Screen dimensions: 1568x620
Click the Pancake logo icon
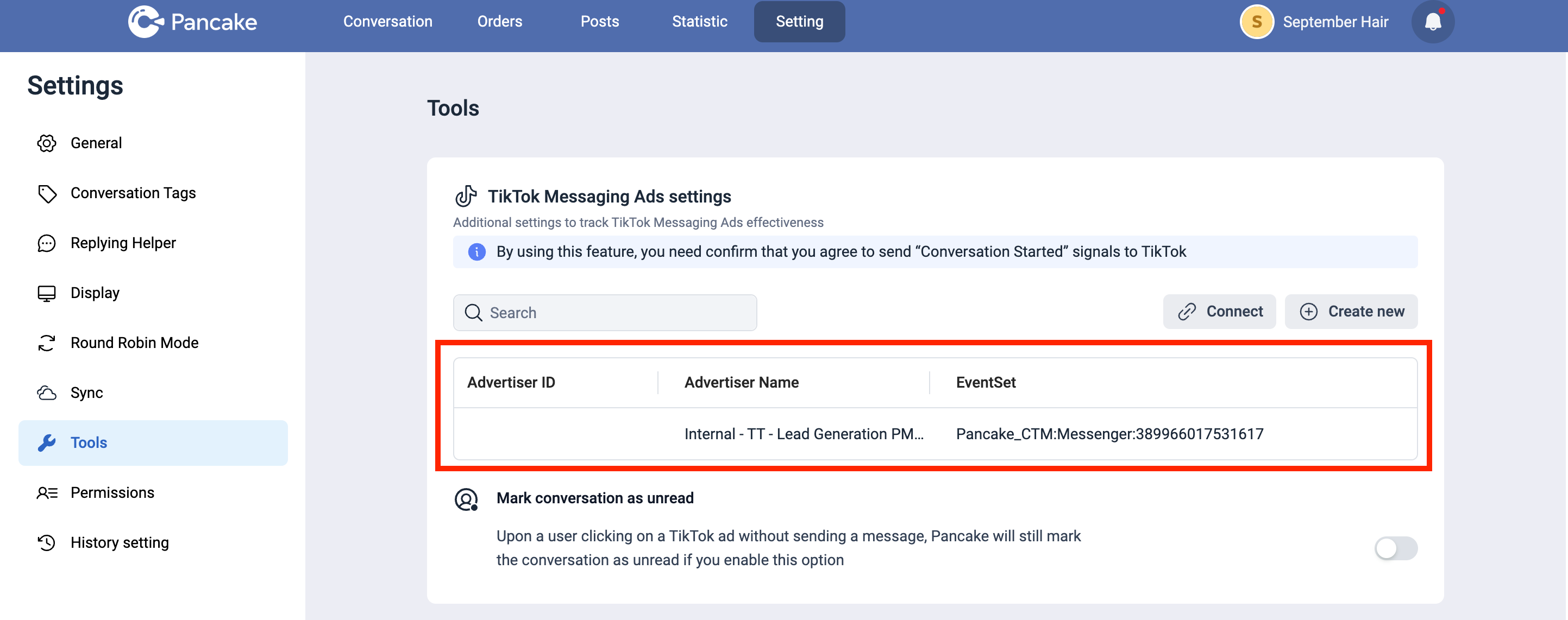[x=146, y=21]
